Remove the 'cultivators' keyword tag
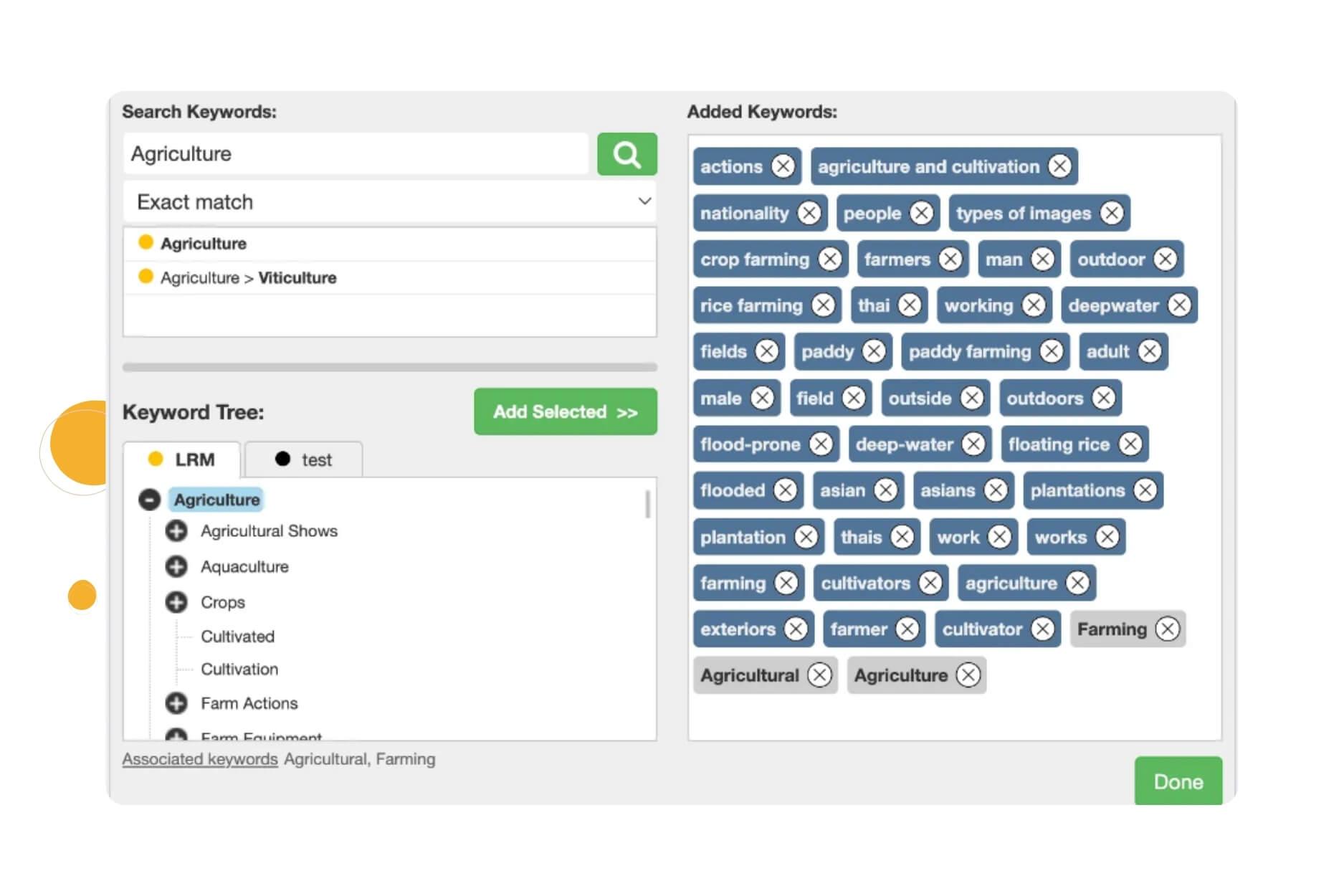Screen dimensions: 1344x896 tap(930, 583)
